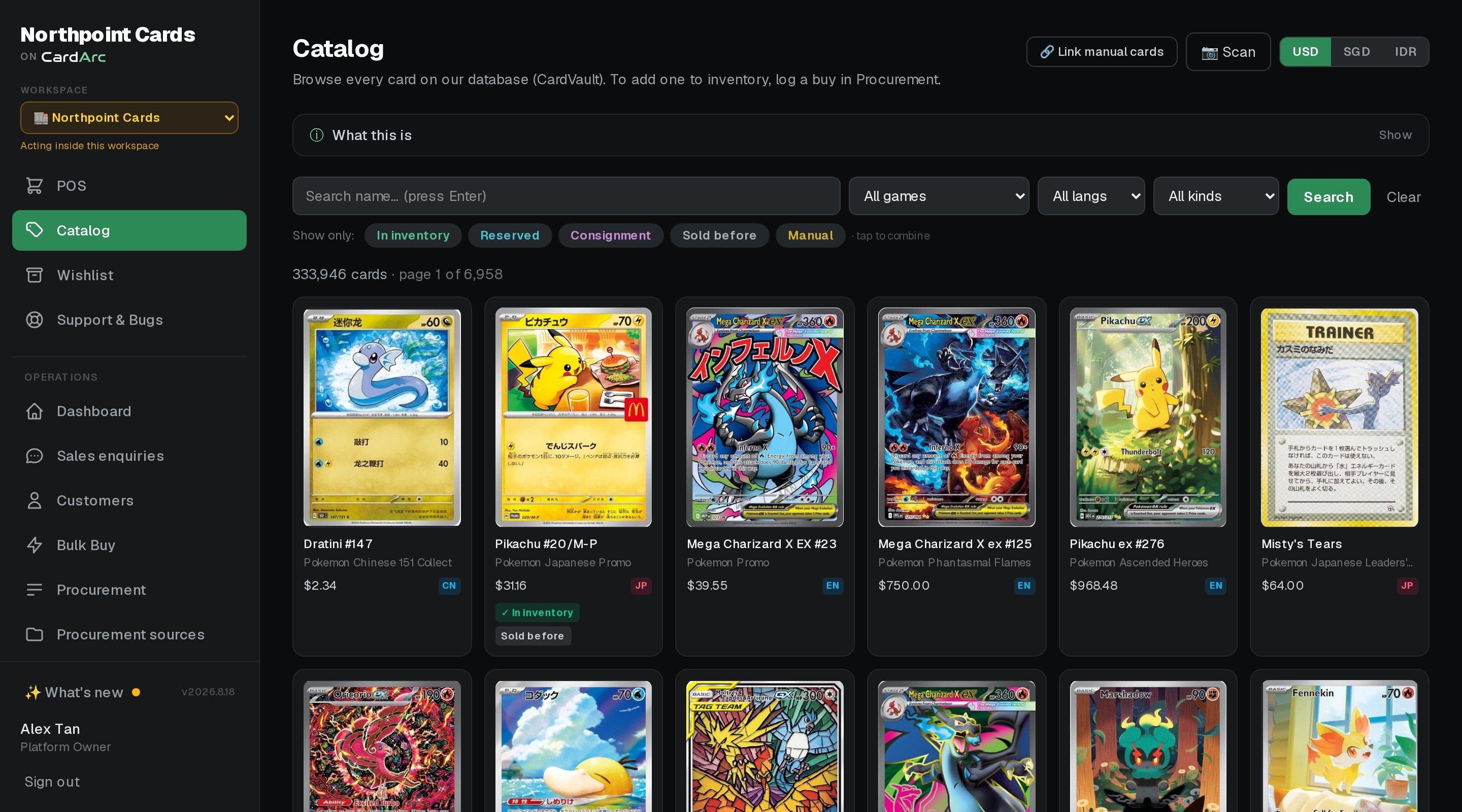Toggle the Reserved filter chip

(x=510, y=235)
